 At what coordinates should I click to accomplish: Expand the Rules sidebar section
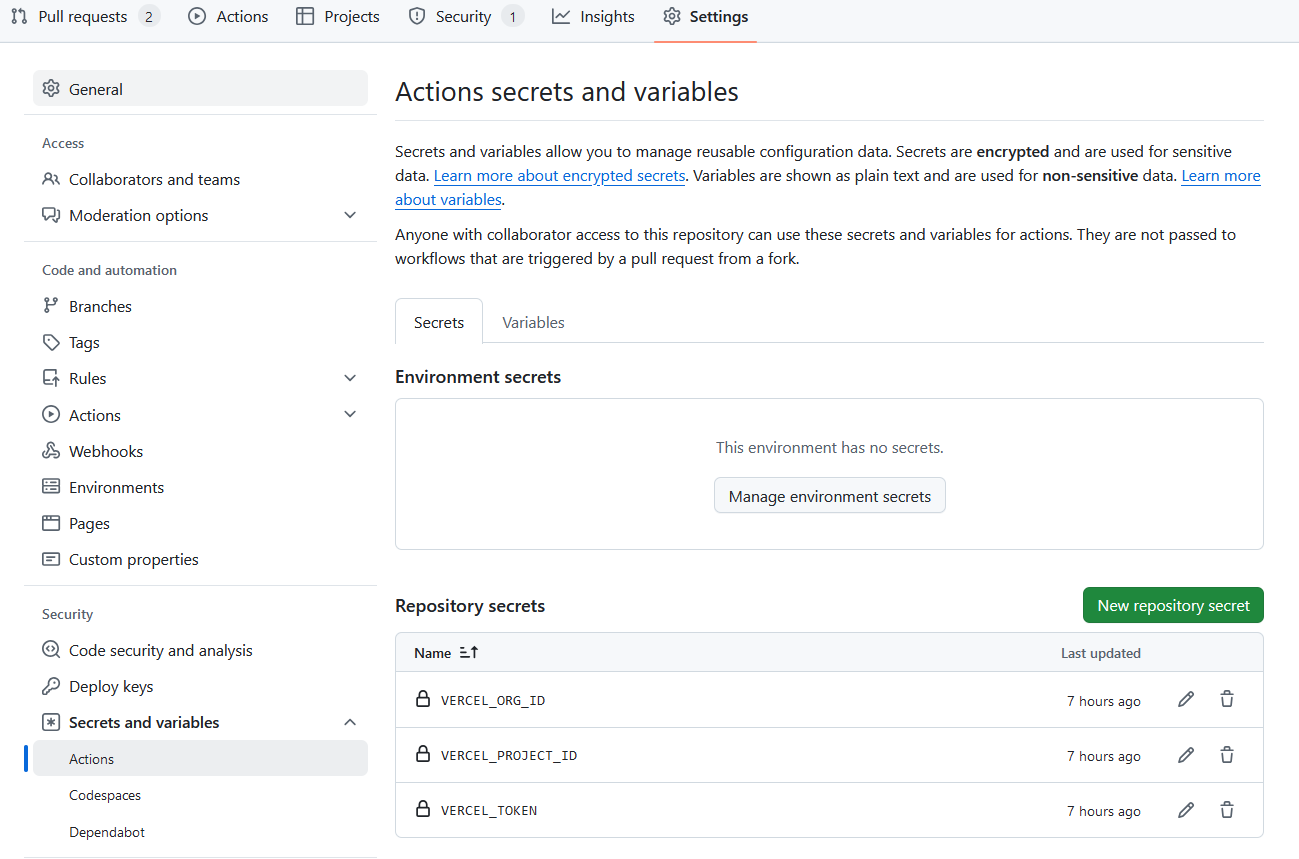click(350, 378)
